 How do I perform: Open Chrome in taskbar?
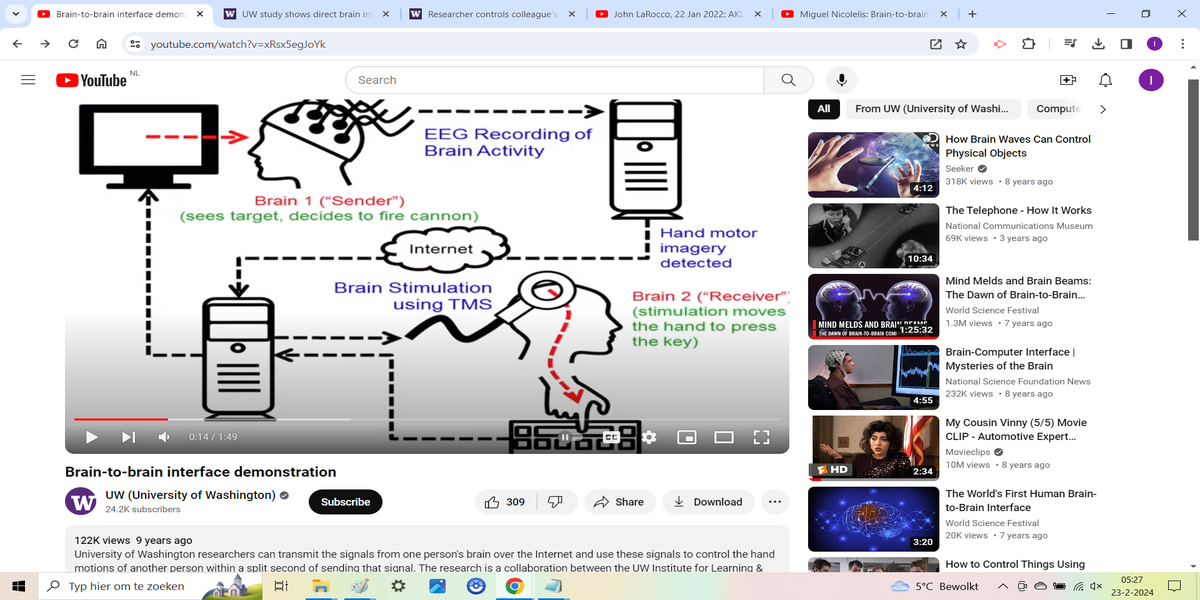(514, 586)
